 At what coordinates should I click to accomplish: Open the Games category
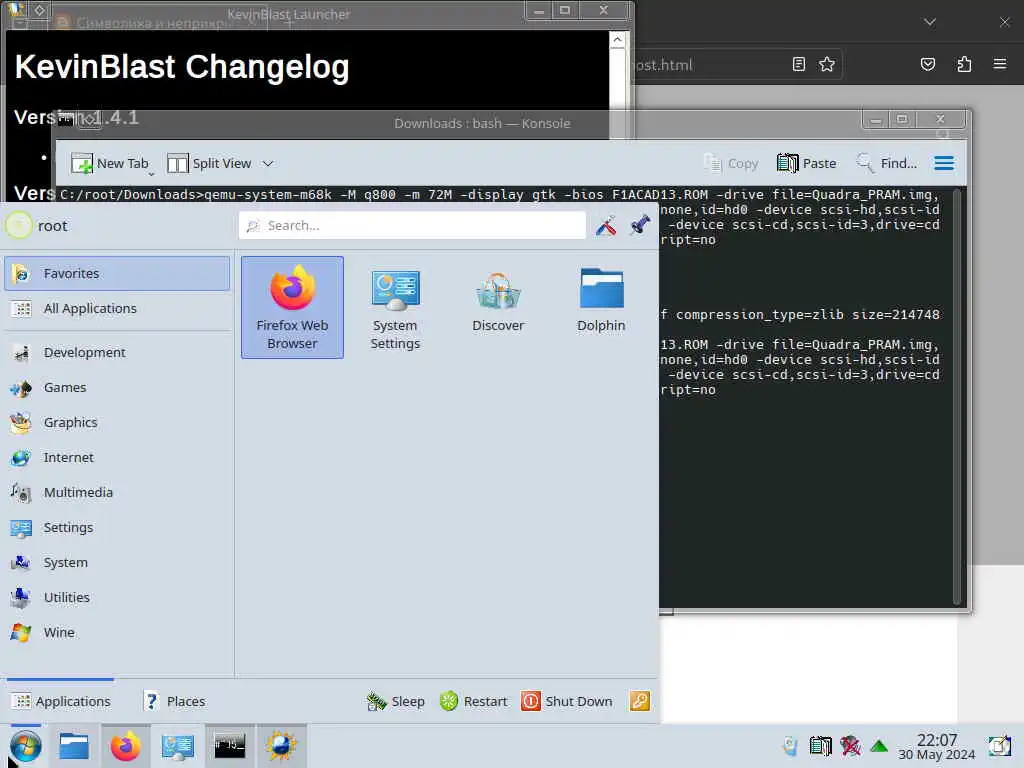pyautogui.click(x=118, y=388)
